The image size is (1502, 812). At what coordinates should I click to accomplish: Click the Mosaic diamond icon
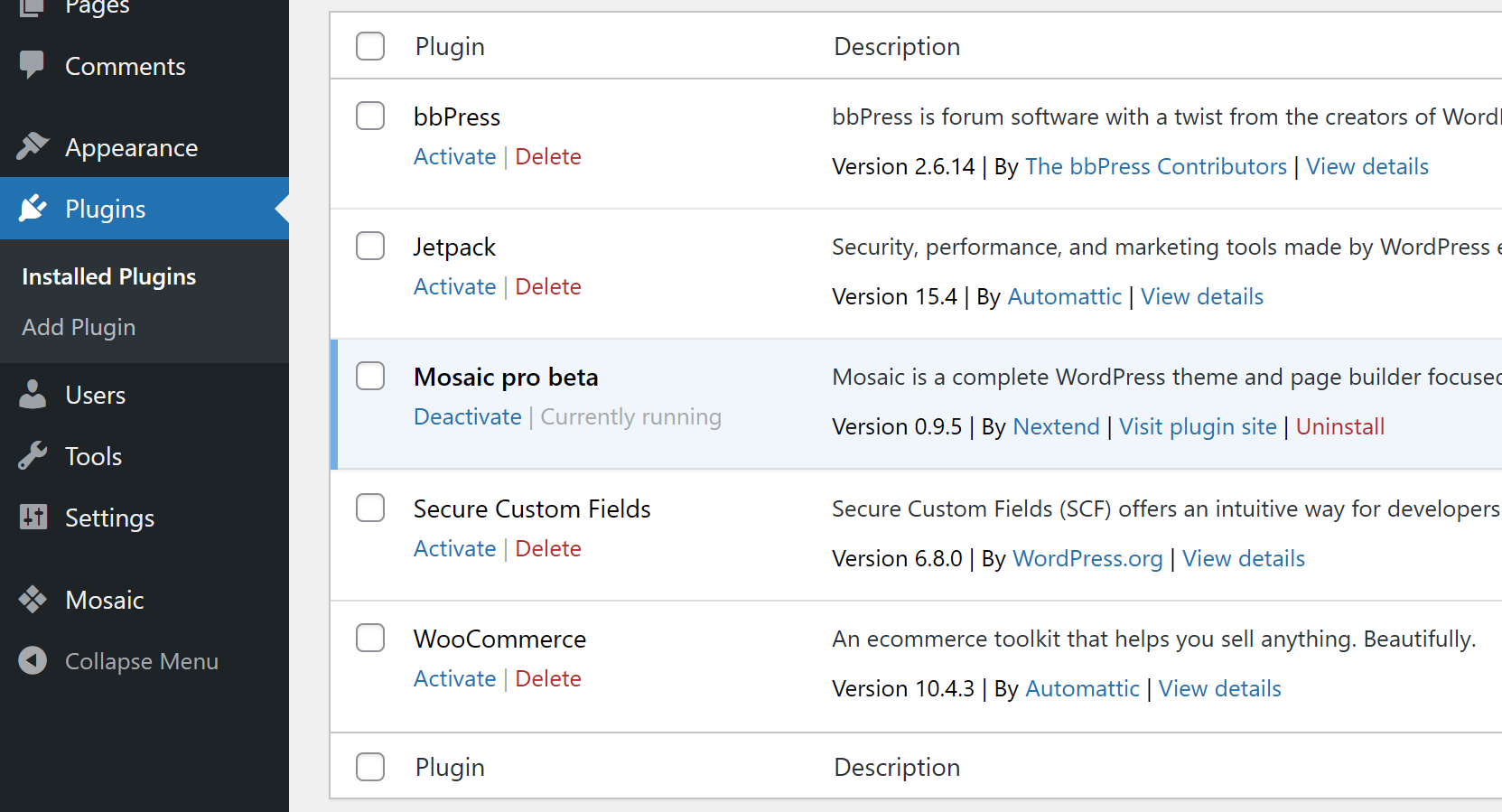(33, 600)
